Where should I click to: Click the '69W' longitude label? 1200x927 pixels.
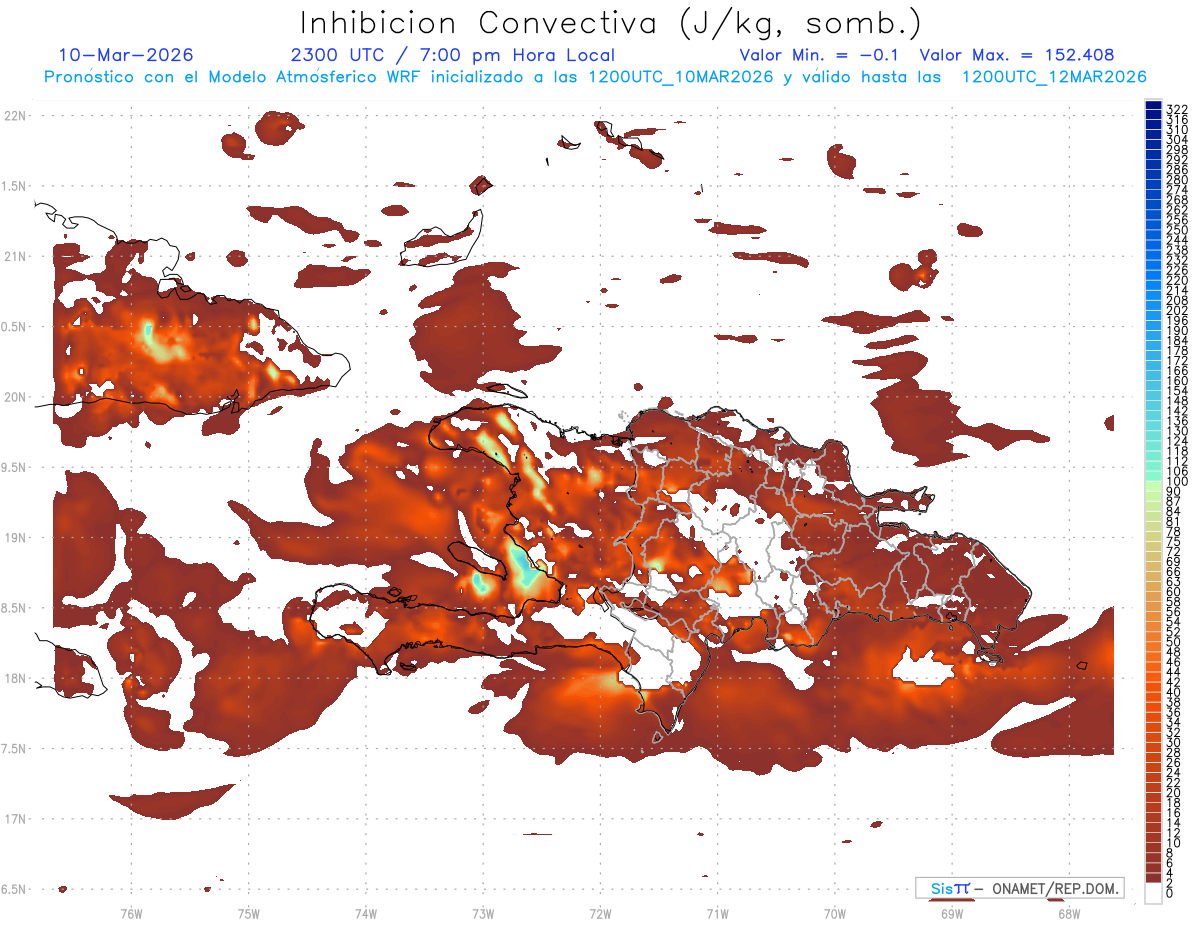951,913
